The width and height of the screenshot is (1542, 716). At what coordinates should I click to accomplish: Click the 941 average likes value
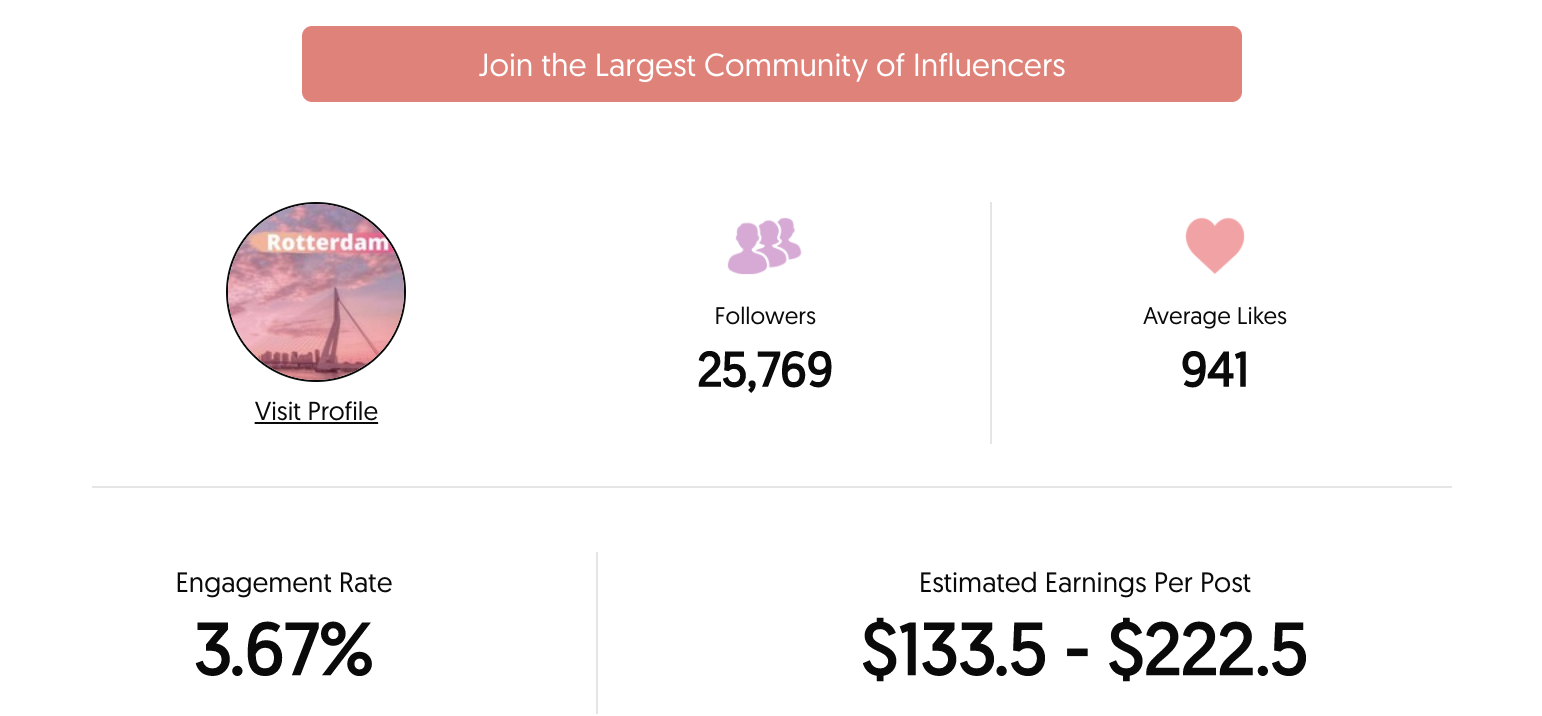(1215, 370)
